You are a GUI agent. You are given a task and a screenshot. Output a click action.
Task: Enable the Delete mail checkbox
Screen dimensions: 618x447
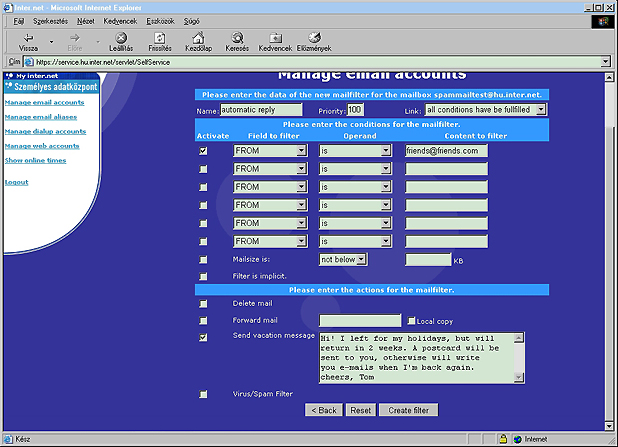204,303
